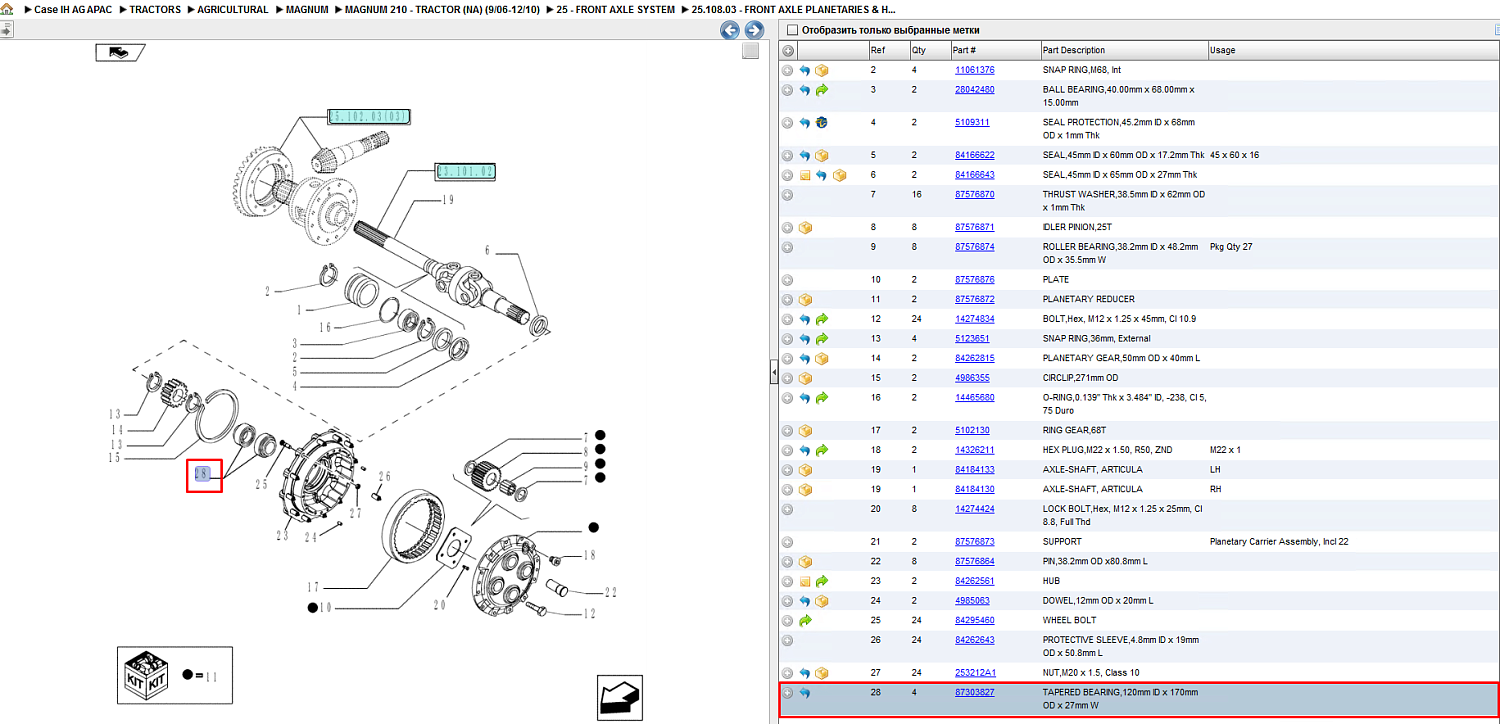Open Case IH AG APAC breadcrumb
1500x724 pixels.
pyautogui.click(x=73, y=9)
